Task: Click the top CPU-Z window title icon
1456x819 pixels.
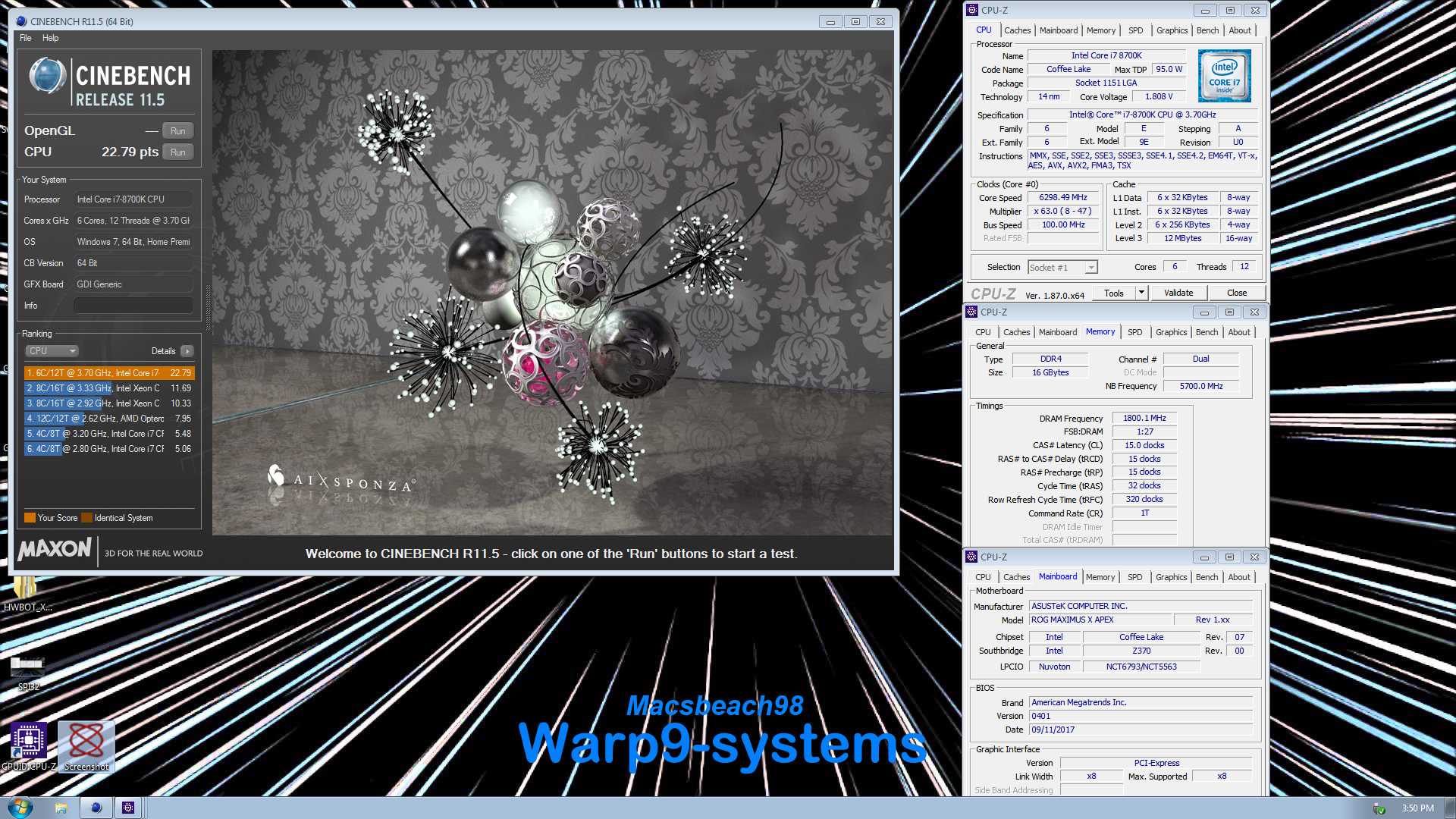Action: pos(972,10)
